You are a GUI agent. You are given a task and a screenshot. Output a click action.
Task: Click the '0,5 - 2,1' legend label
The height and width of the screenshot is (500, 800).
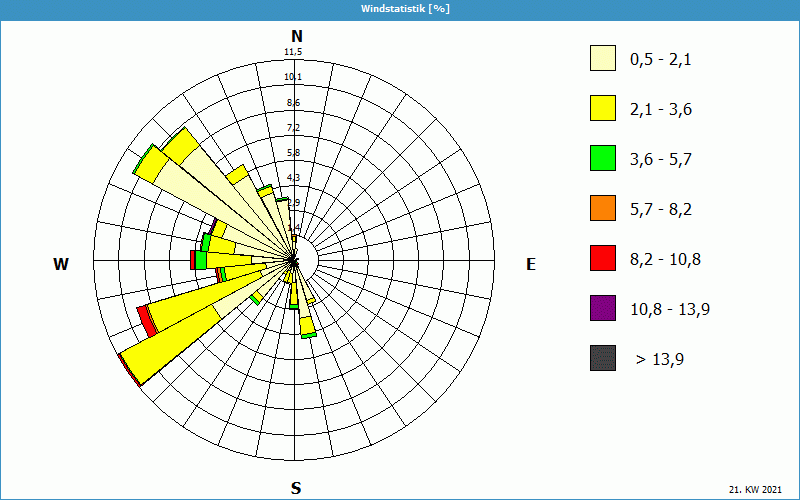click(661, 60)
